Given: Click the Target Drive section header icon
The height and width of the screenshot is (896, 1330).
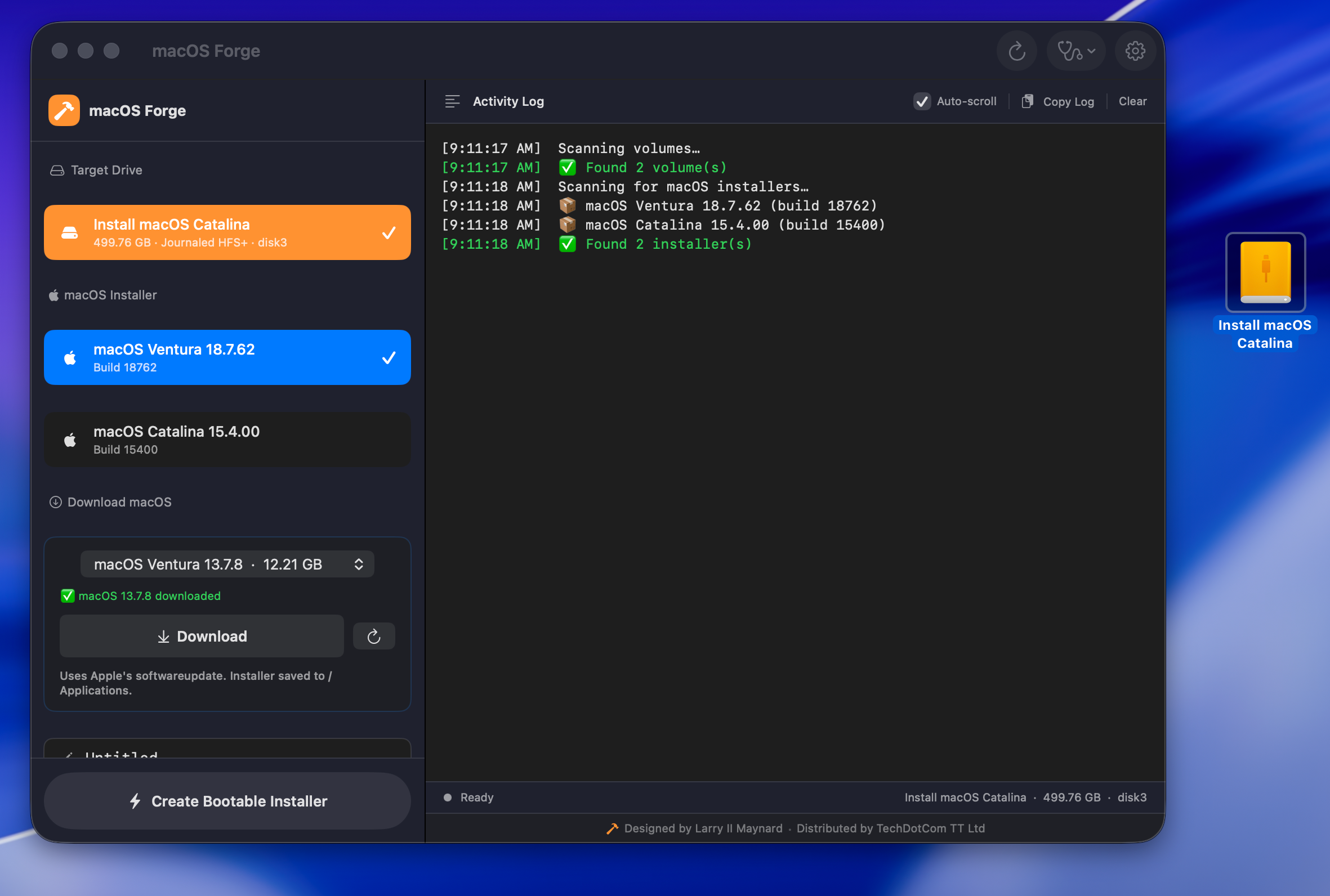Looking at the screenshot, I should click(57, 171).
